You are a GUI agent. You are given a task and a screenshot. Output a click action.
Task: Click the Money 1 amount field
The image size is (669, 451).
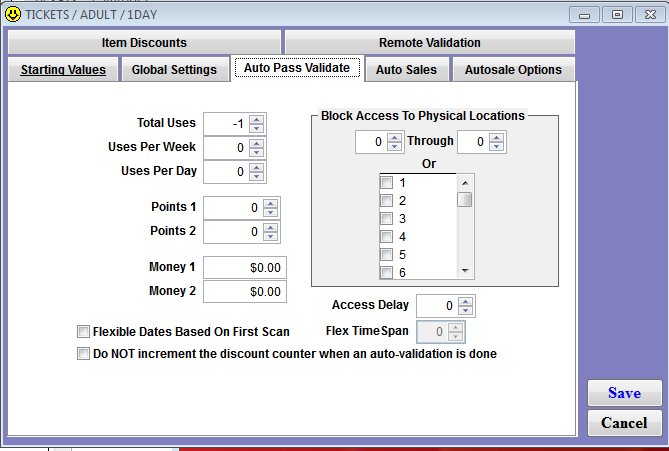245,268
